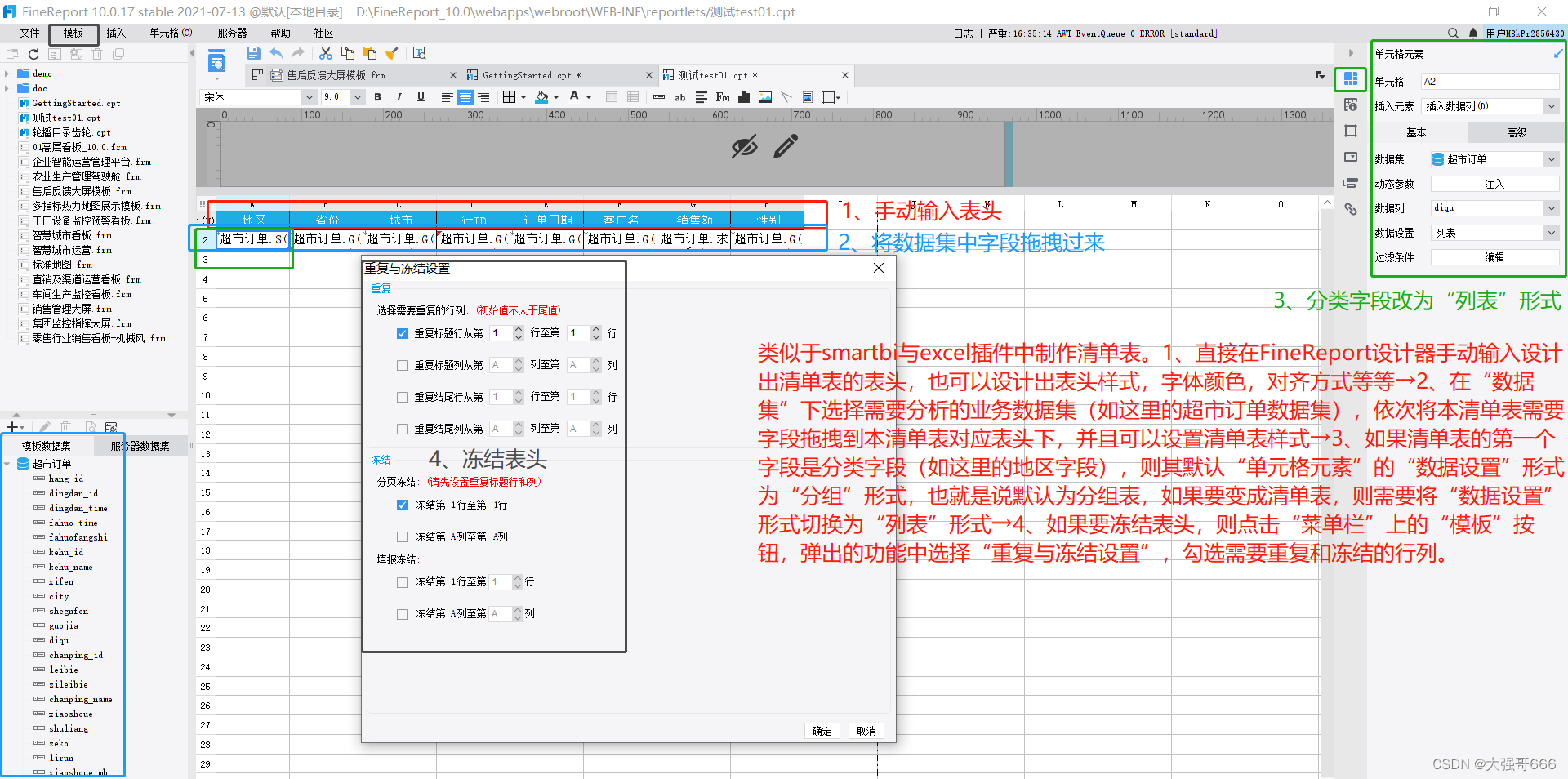Click the 编辑 filter condition button
Image resolution: width=1568 pixels, height=779 pixels.
tap(1494, 257)
